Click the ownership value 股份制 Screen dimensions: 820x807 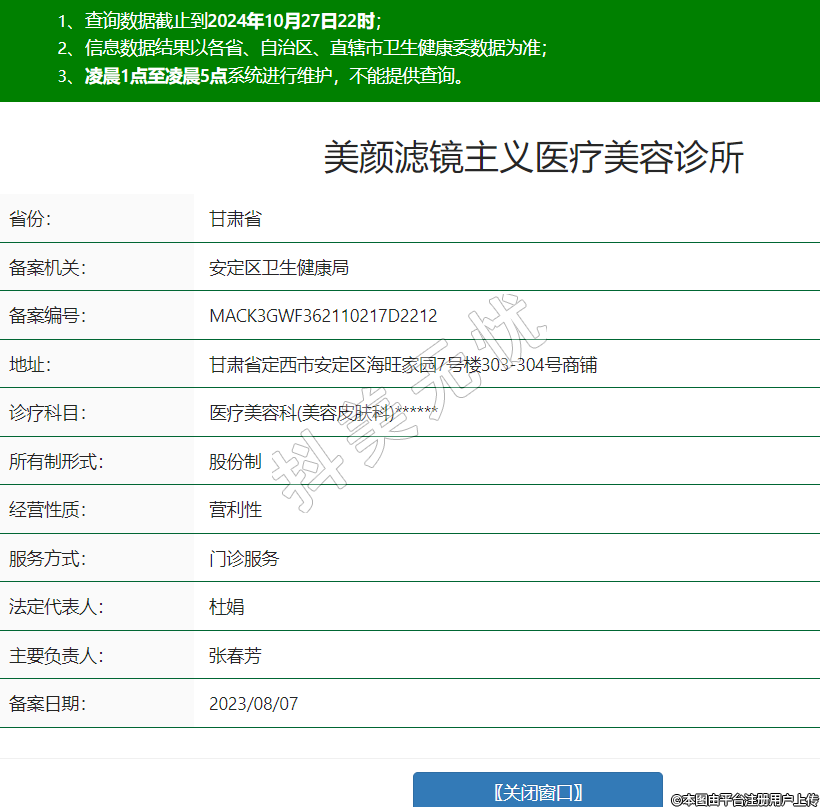235,461
